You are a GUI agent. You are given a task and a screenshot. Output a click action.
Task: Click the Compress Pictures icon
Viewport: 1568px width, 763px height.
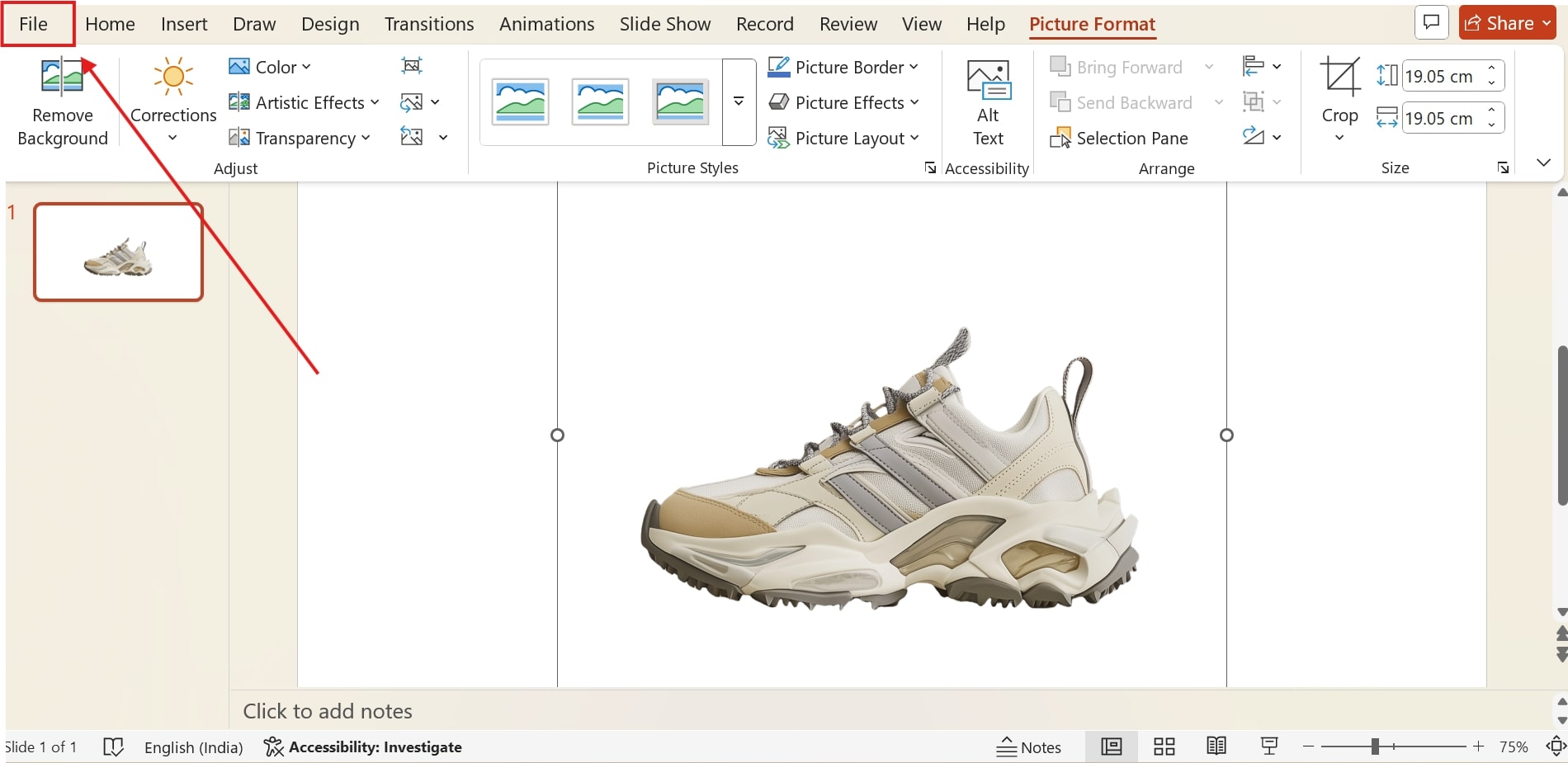411,65
